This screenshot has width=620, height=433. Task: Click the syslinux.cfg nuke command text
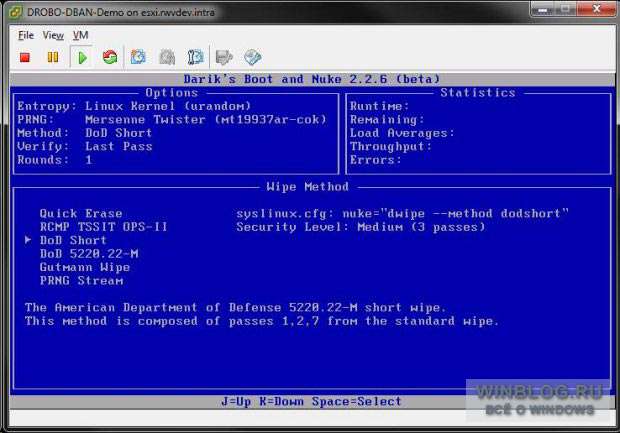point(403,214)
